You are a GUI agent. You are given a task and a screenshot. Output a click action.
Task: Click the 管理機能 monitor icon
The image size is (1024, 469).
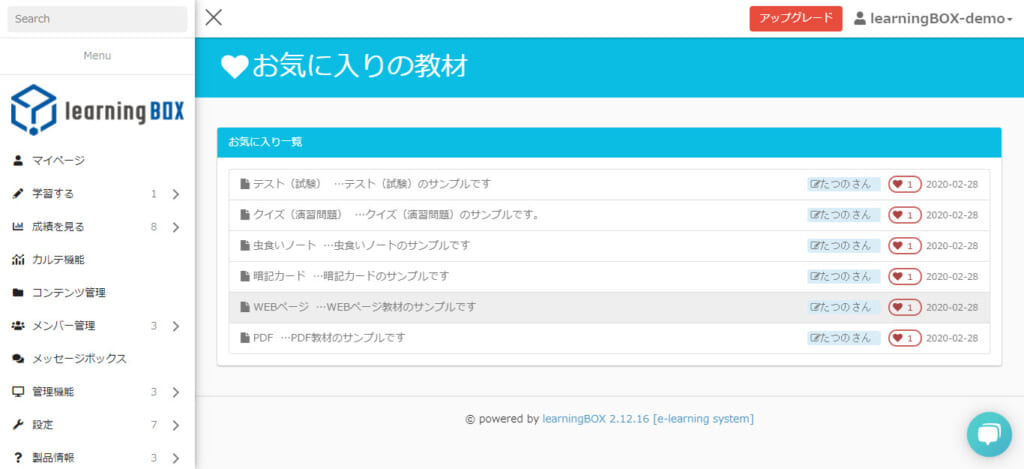point(18,392)
